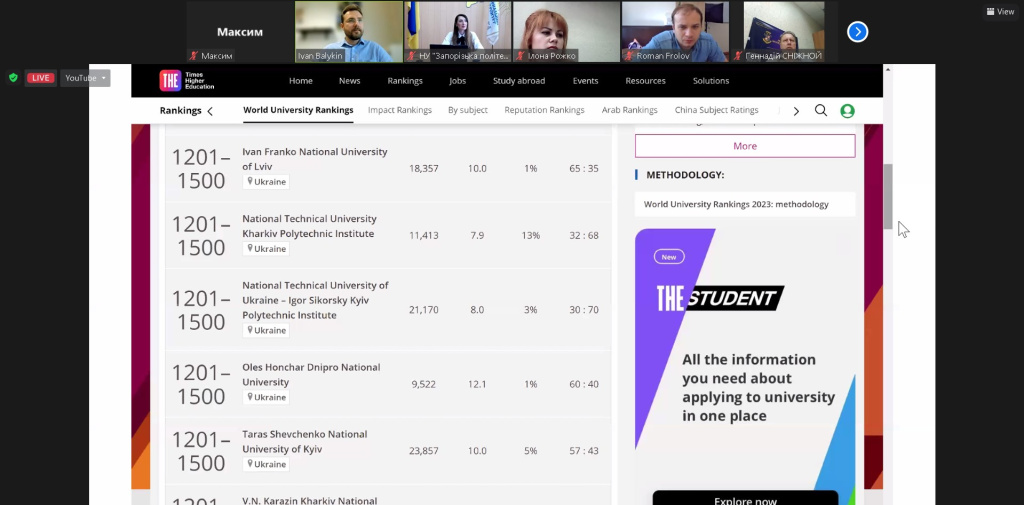This screenshot has width=1024, height=505.
Task: Click location pin in Ivan Franko row
Action: (249, 182)
